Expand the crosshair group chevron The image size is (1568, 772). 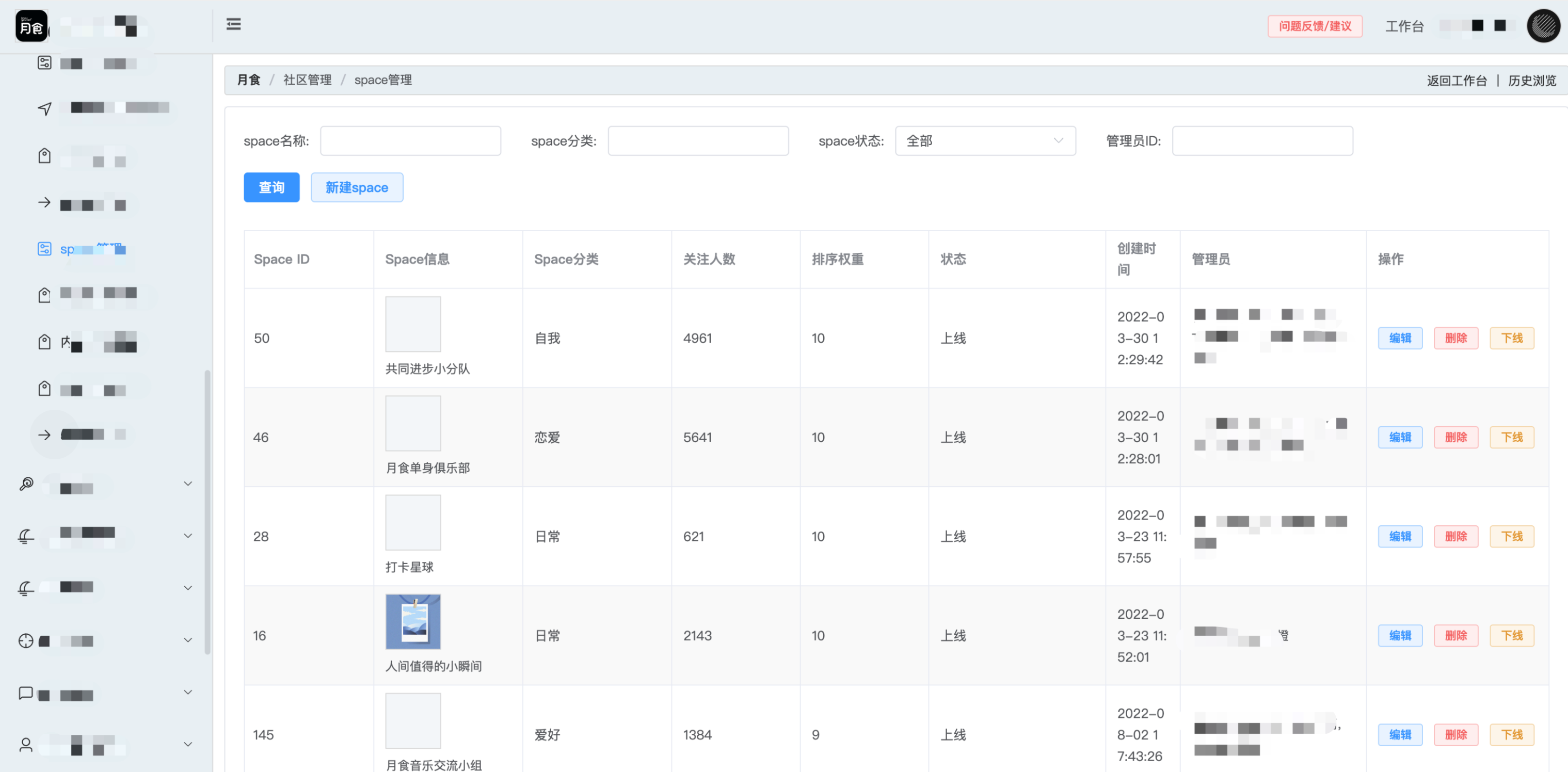188,640
